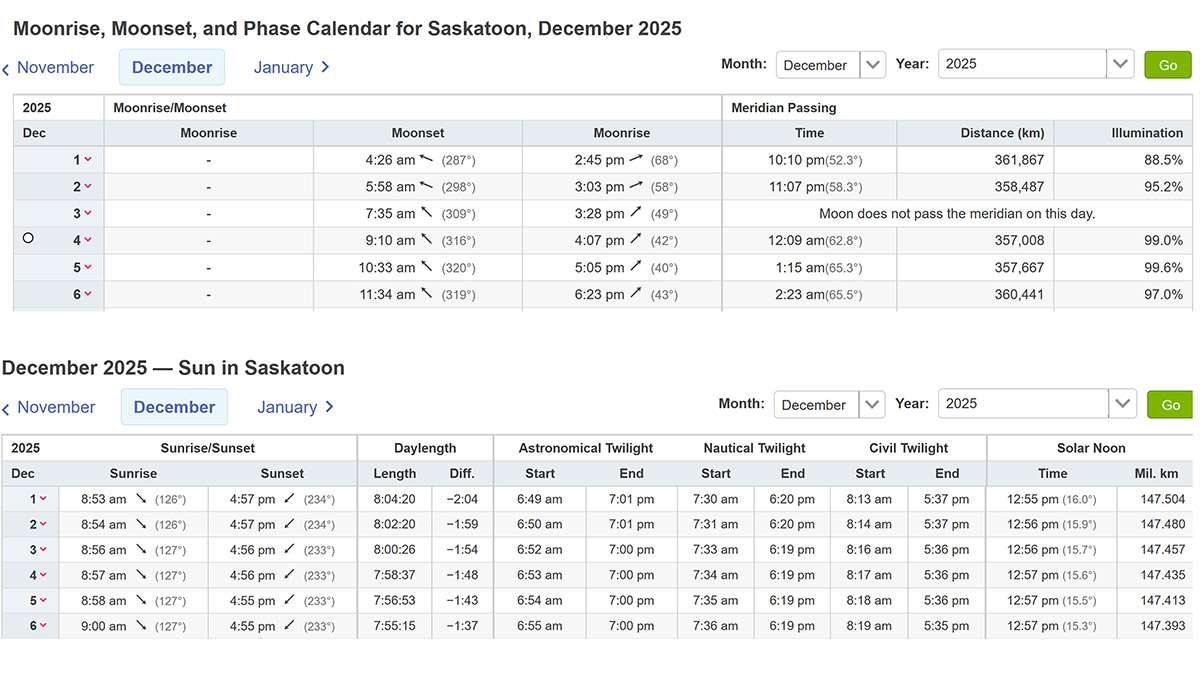Click the sunrise direction arrow at 8:57 am
This screenshot has width=1200, height=686.
tap(141, 575)
